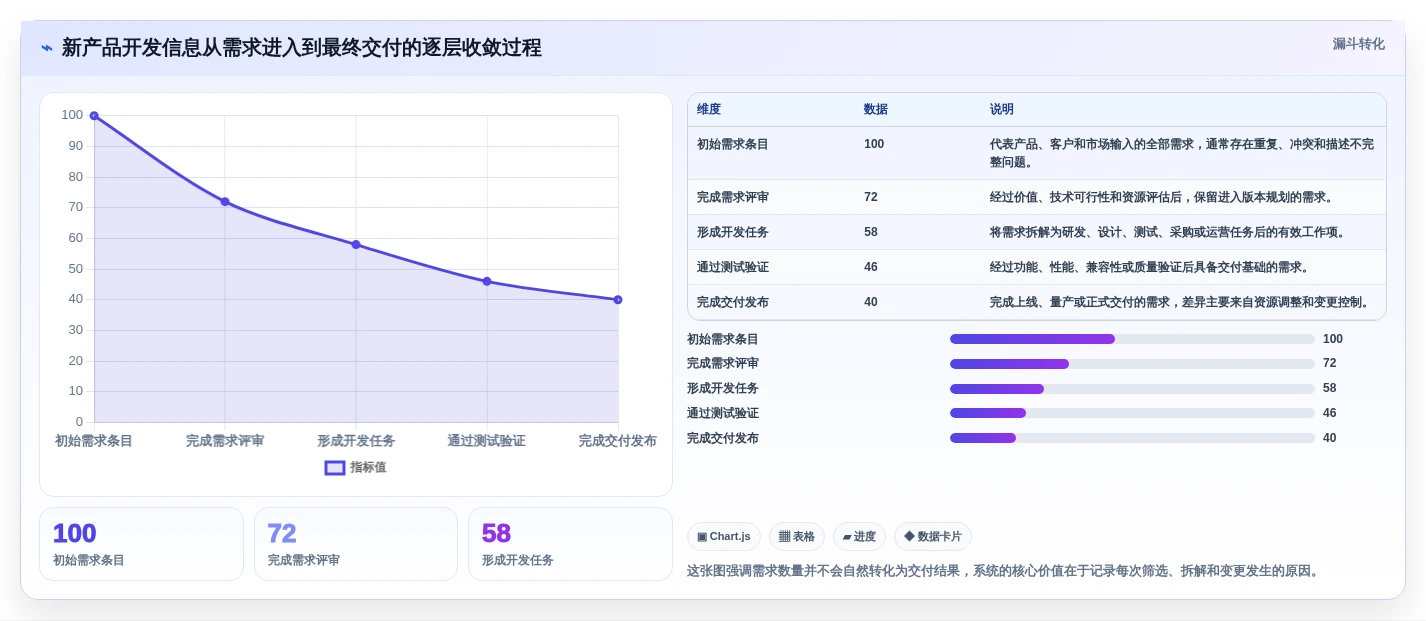Click the 指标值 legend label
The width and height of the screenshot is (1426, 621).
click(x=368, y=467)
